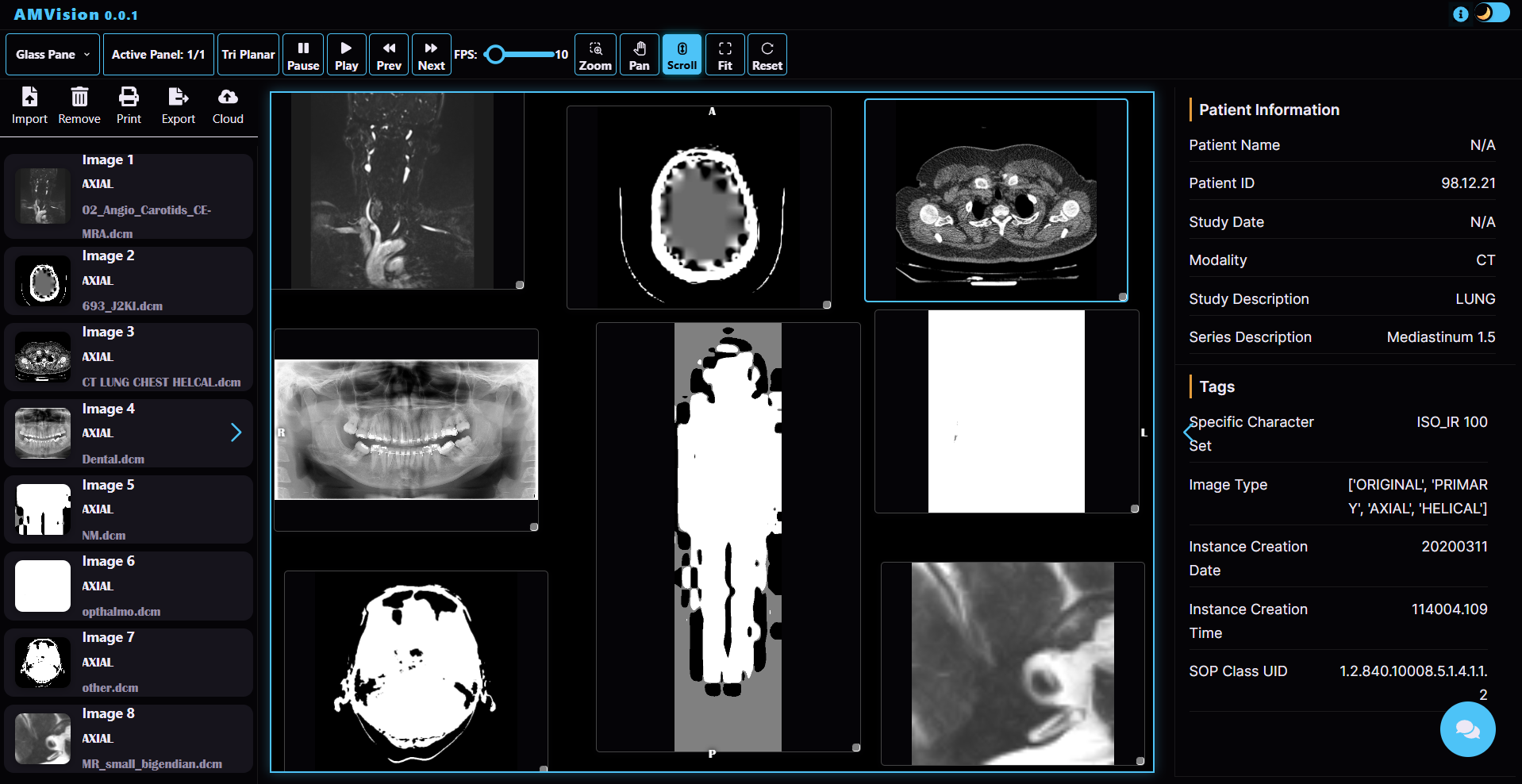Click the Tags section heading
1522x784 pixels.
click(1216, 386)
